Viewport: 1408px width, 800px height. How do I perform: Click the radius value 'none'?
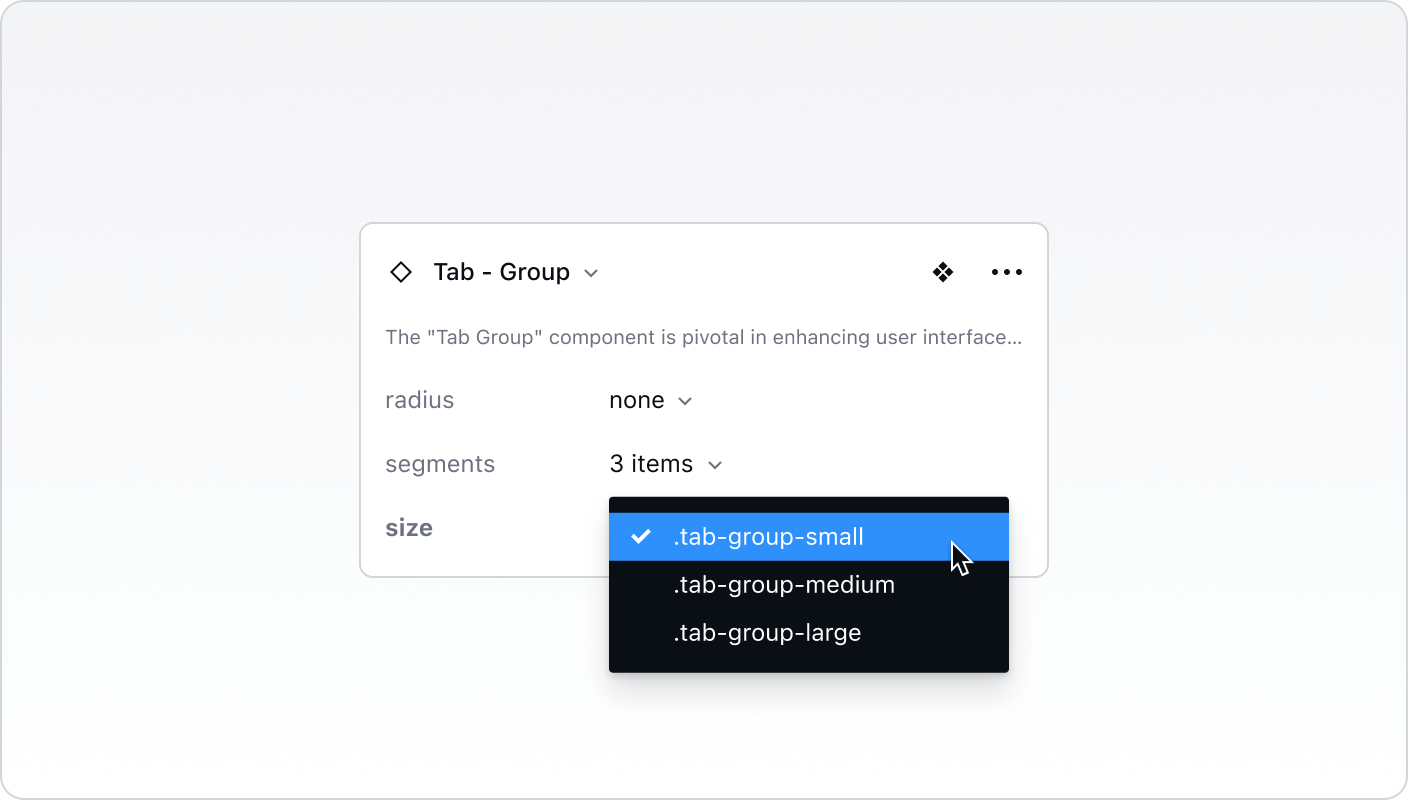636,400
